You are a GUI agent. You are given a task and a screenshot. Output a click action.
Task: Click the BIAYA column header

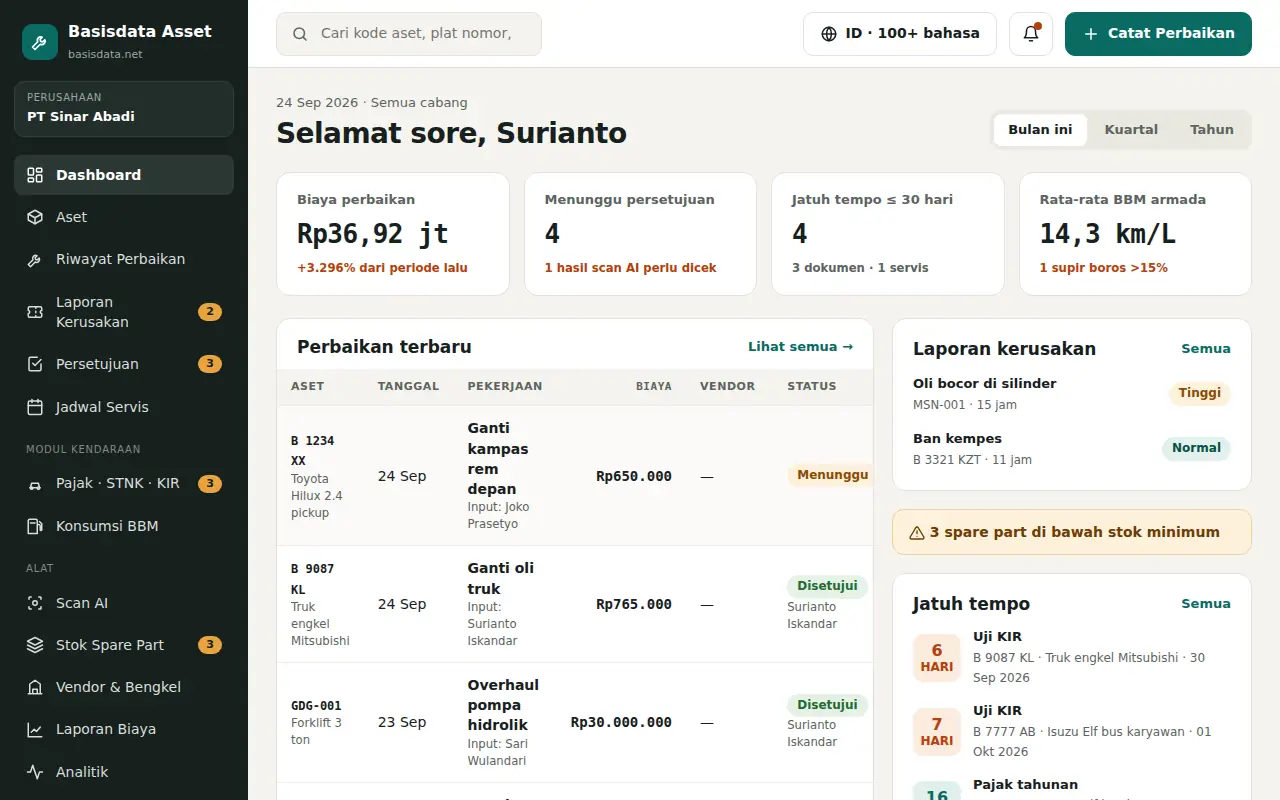[654, 386]
